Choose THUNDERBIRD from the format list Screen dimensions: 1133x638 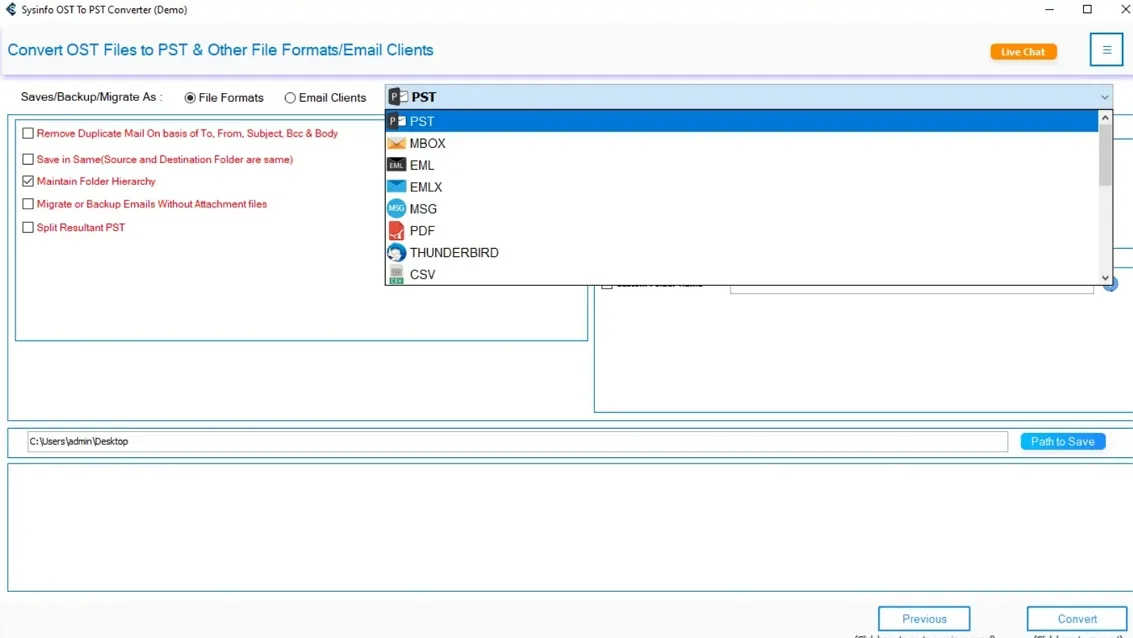[x=742, y=252]
